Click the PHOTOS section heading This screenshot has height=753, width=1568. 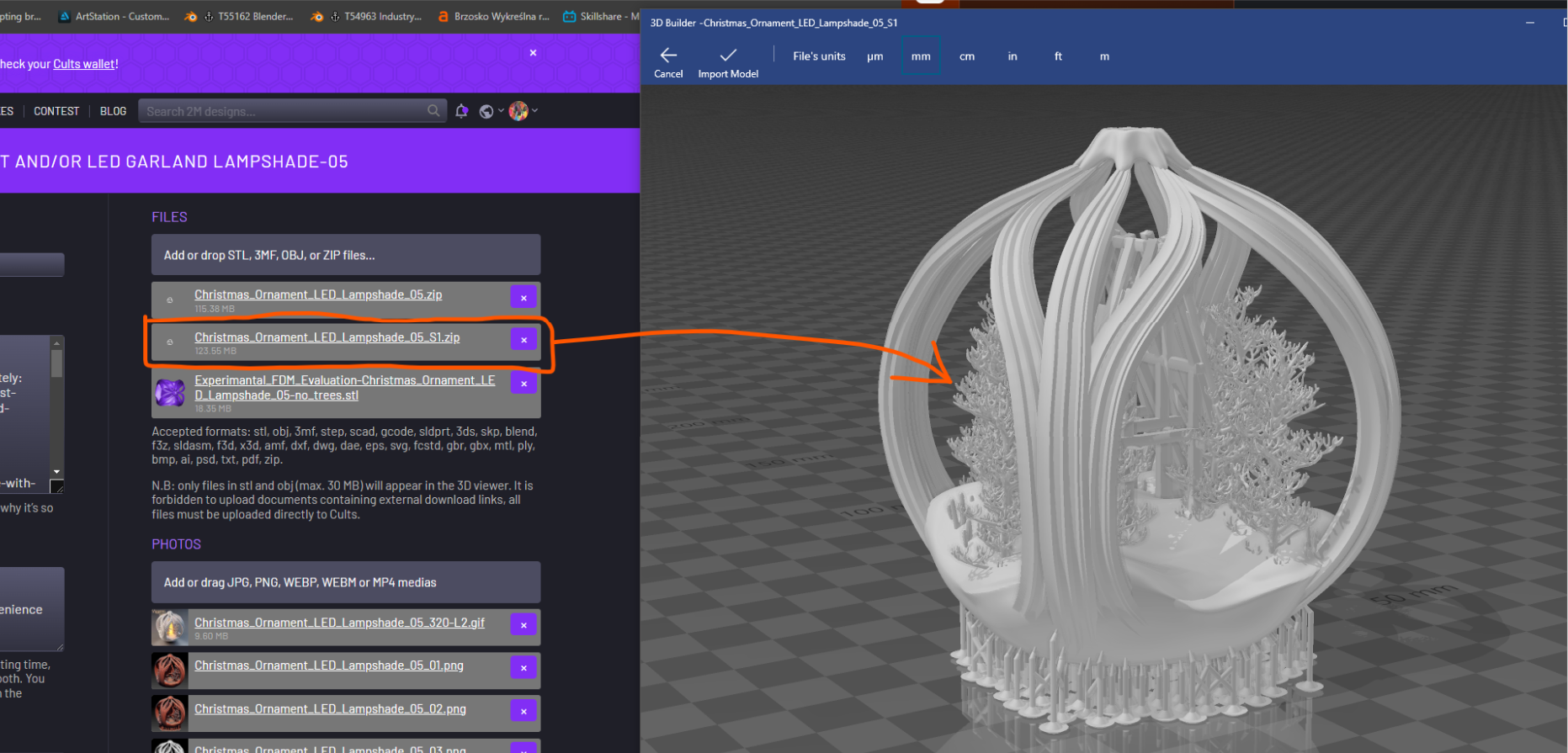(x=176, y=544)
